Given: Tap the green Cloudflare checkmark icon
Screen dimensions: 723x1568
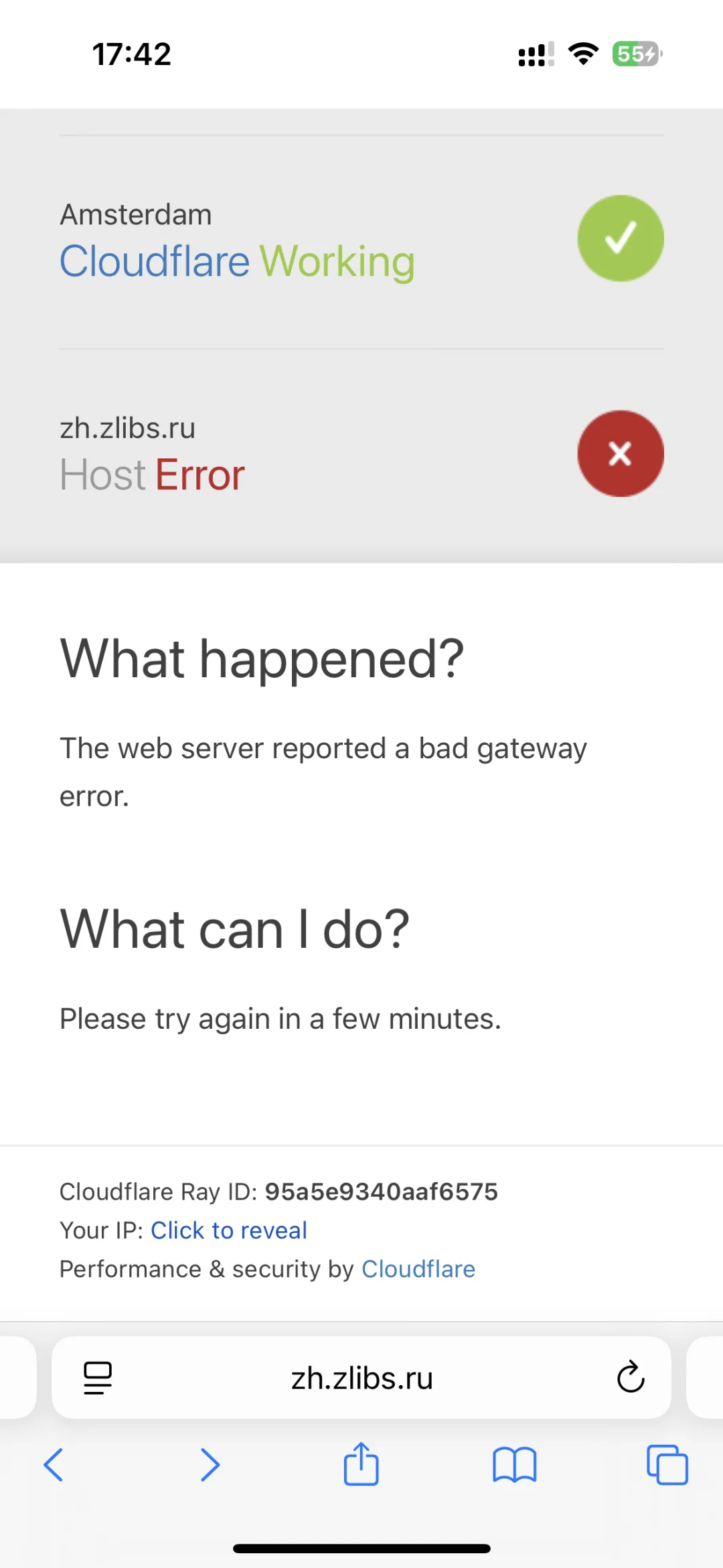Looking at the screenshot, I should coord(621,238).
